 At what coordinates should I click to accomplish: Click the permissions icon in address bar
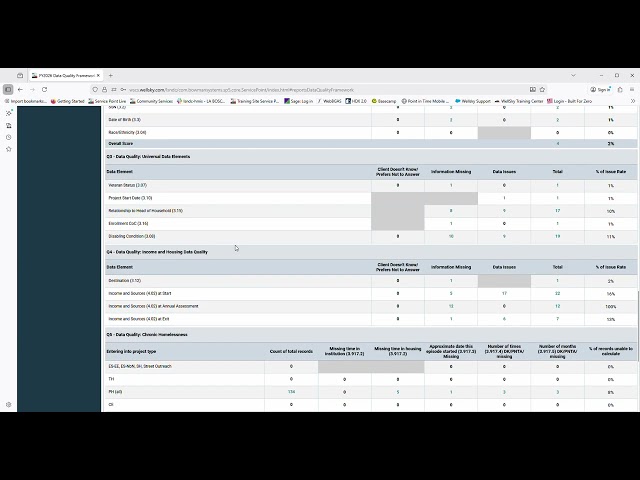pyautogui.click(x=114, y=89)
